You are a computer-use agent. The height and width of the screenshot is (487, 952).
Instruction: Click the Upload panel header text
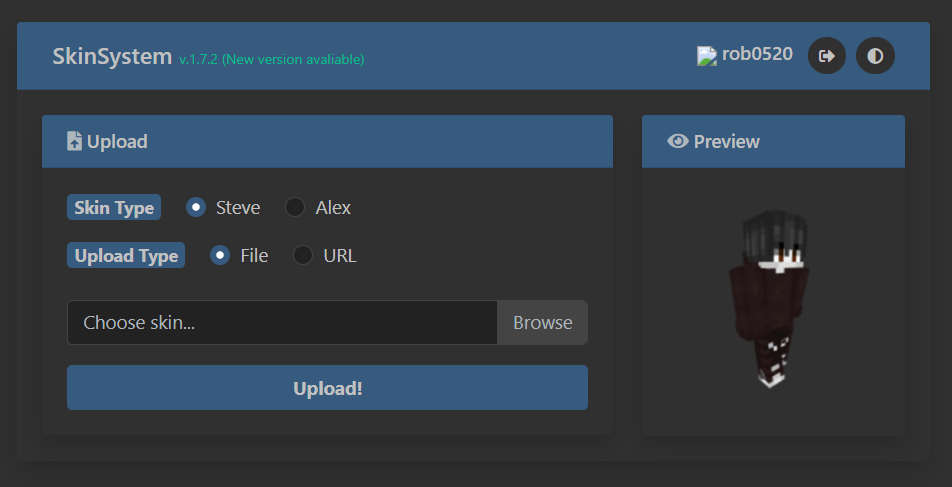pyautogui.click(x=117, y=142)
